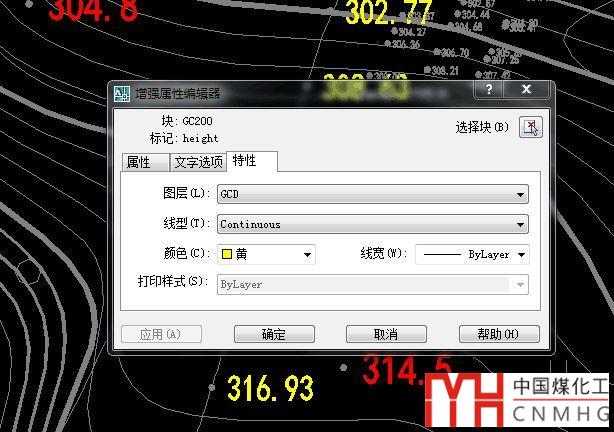Select the 特性 tab
The image size is (614, 432).
(x=252, y=161)
